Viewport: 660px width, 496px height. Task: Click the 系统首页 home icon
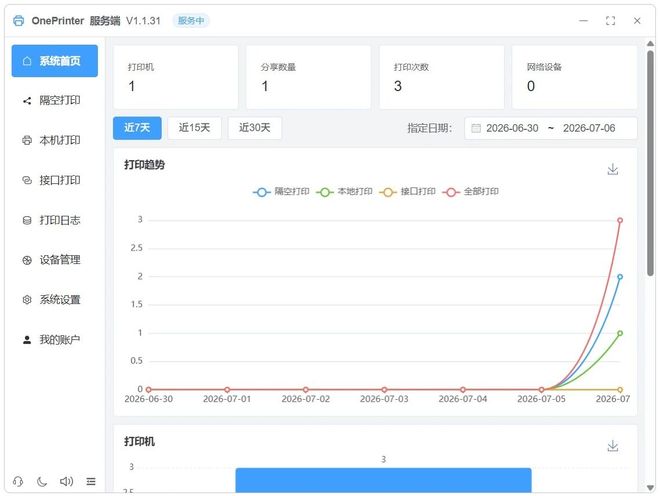click(x=27, y=61)
